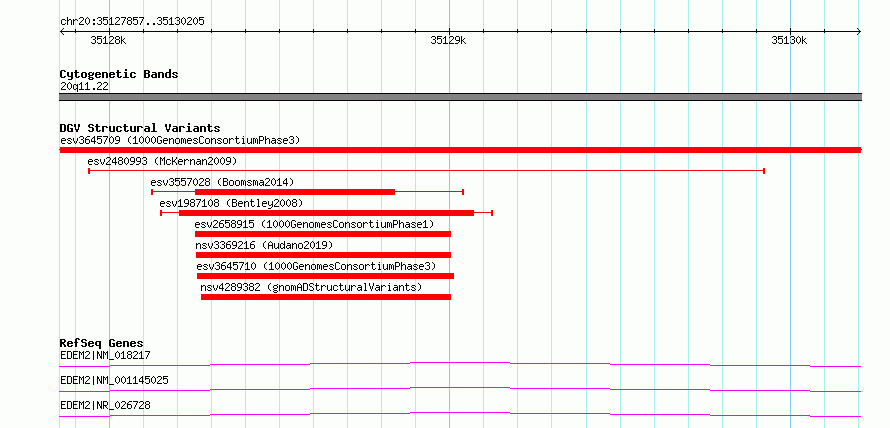Image resolution: width=890 pixels, height=428 pixels.
Task: Click the 35130k ruler tick label
Action: (790, 40)
